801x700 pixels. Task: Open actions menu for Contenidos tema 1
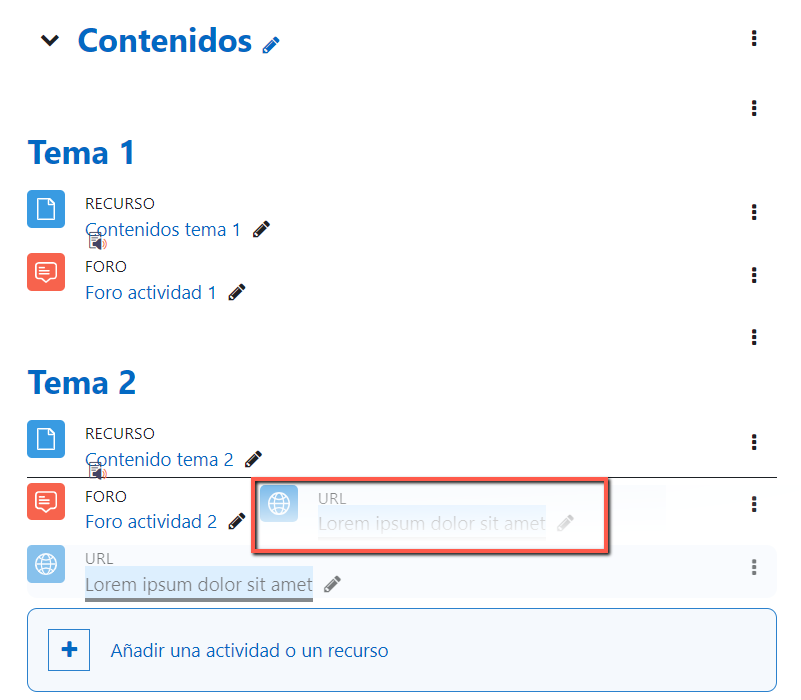(x=754, y=212)
